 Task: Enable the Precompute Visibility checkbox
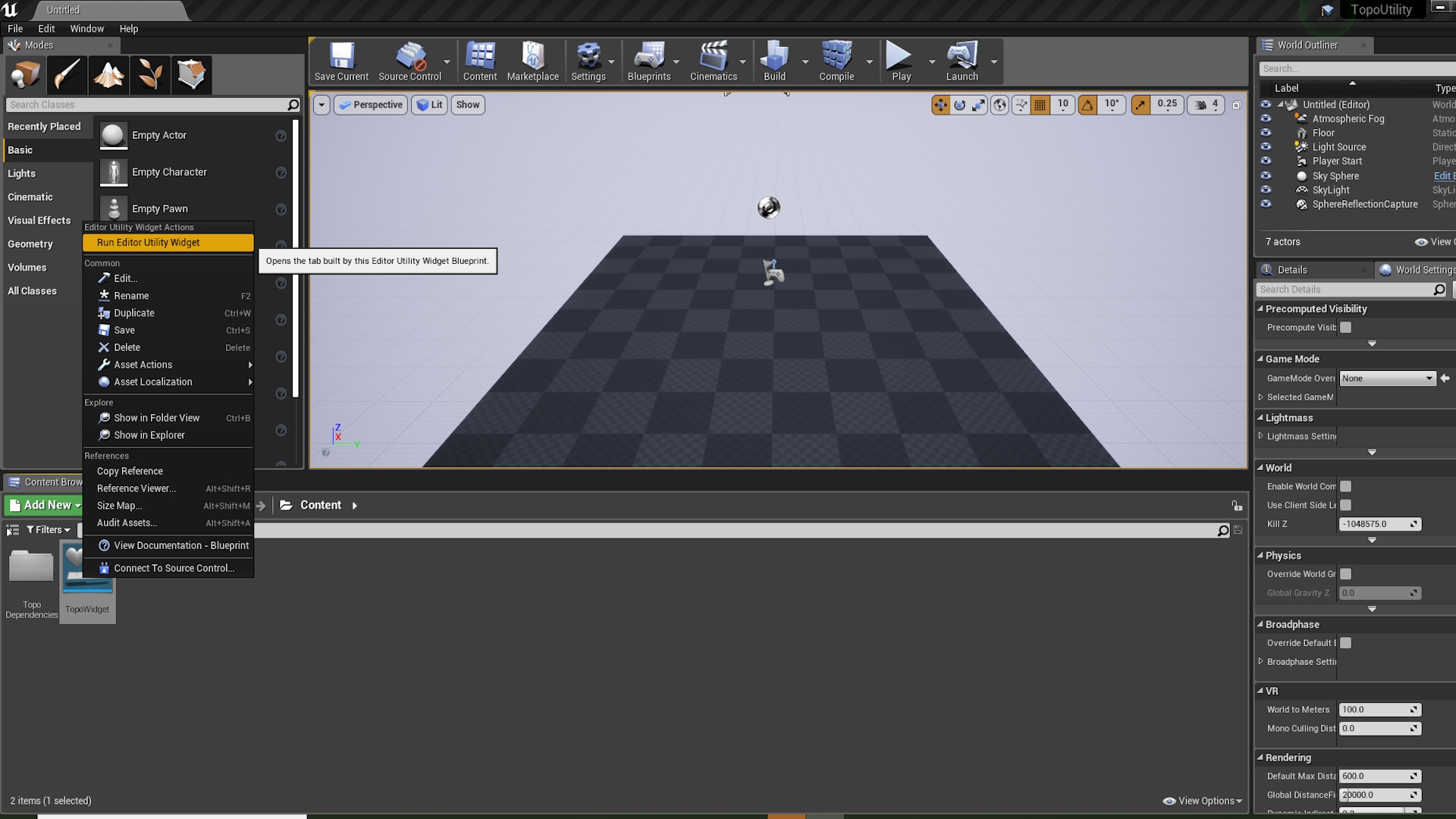(1345, 328)
